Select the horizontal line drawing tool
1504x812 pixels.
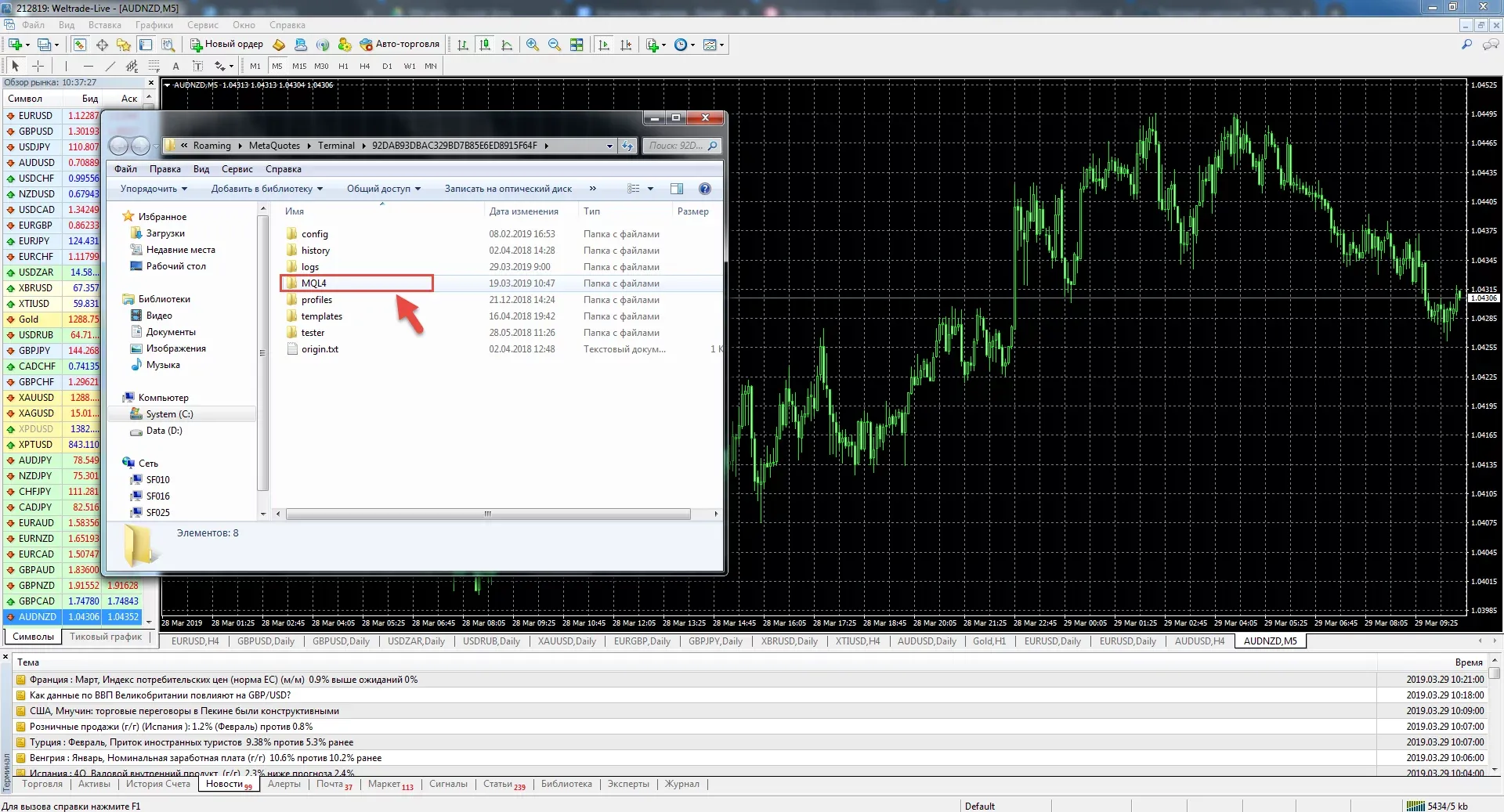click(89, 66)
